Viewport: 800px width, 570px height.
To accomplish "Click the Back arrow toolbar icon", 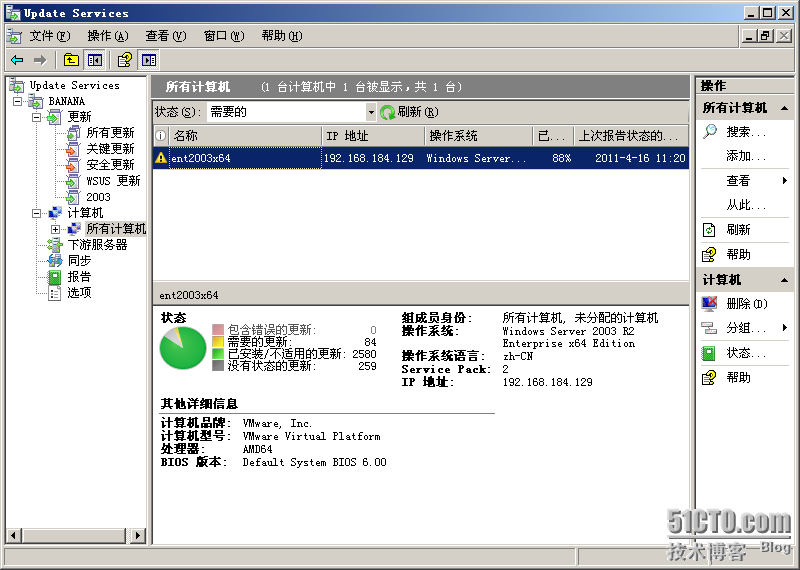I will tap(17, 60).
